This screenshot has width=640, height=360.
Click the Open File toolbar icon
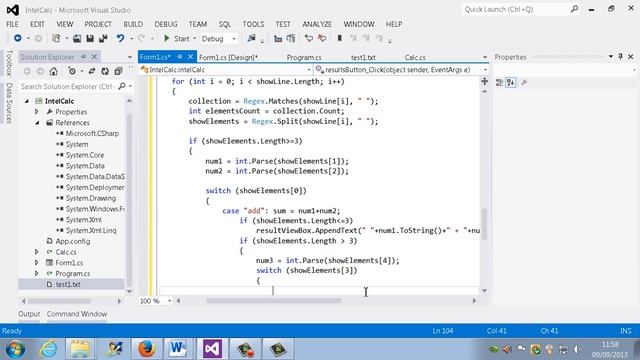(77, 38)
